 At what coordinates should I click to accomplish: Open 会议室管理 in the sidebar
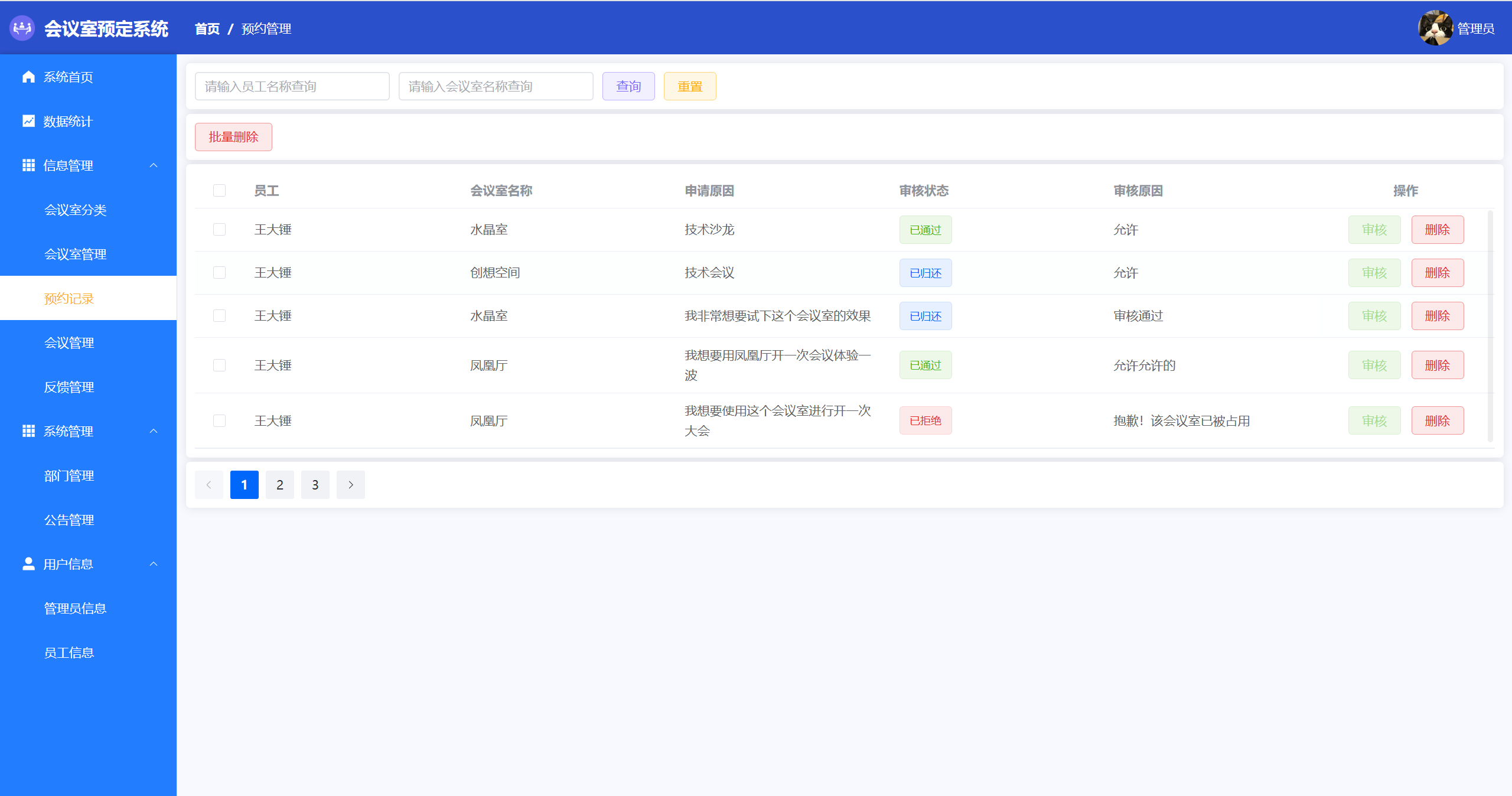click(76, 255)
